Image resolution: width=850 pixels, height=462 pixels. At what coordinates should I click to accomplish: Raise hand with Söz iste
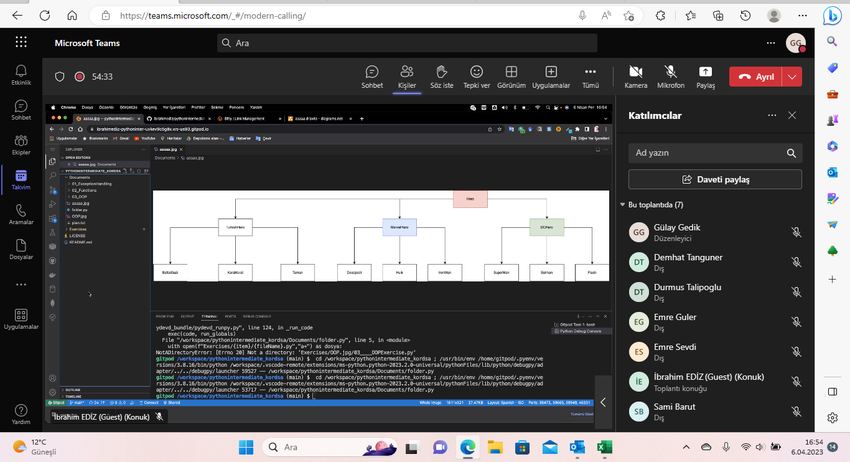pos(441,76)
